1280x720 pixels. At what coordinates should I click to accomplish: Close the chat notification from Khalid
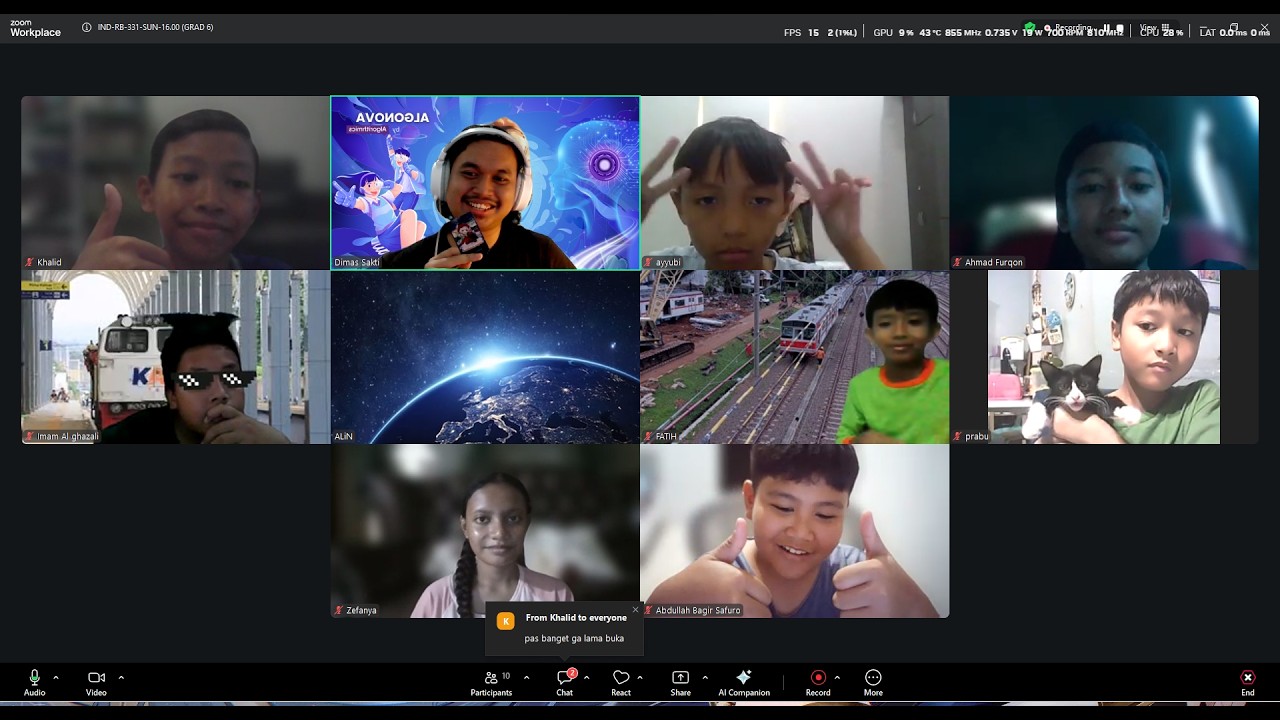(x=635, y=609)
